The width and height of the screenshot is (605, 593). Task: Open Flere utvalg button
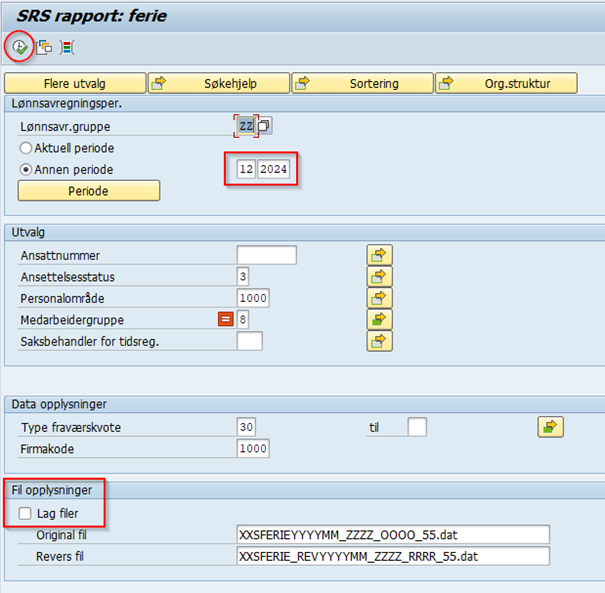75,83
